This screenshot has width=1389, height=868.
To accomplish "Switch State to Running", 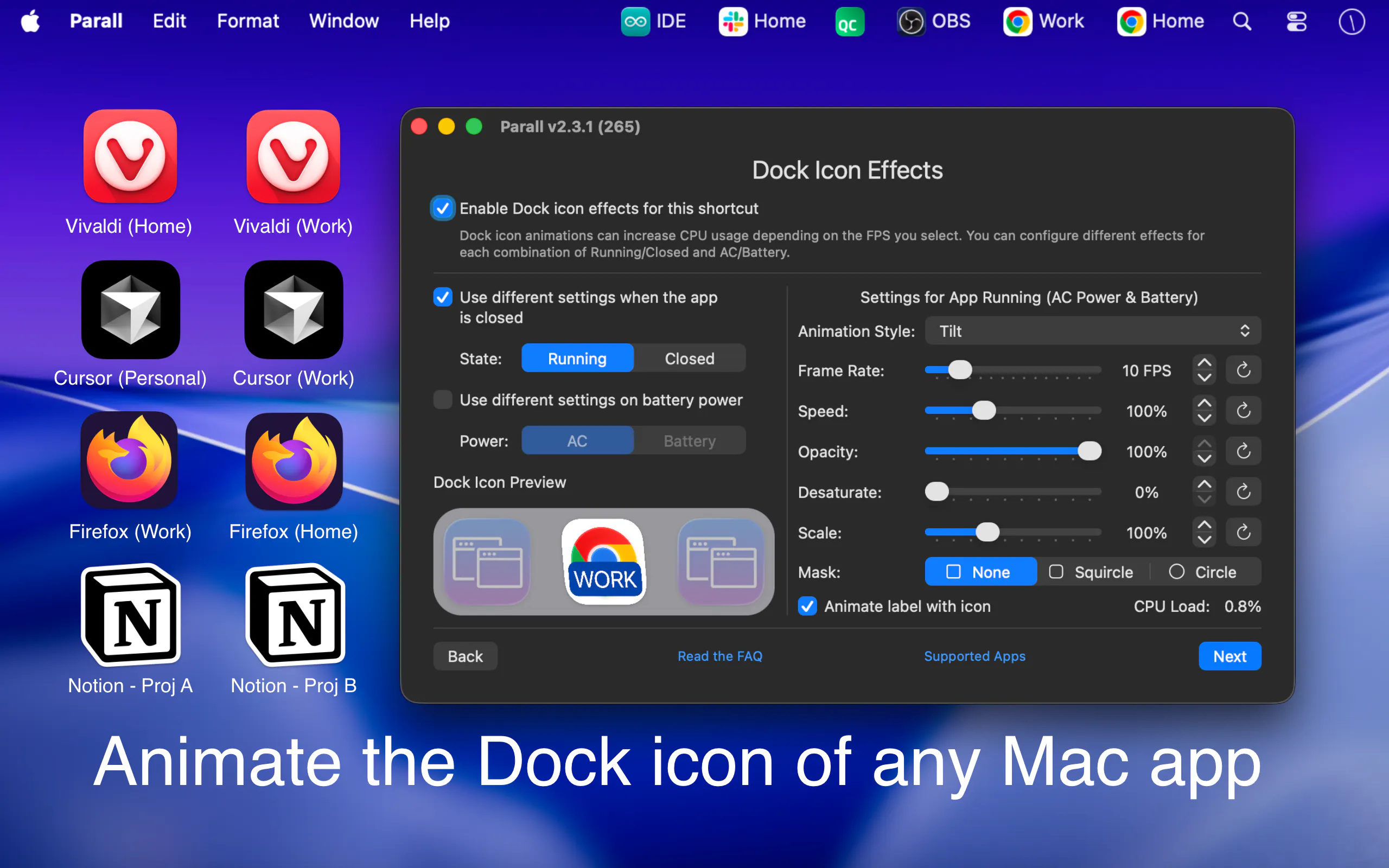I will coord(577,358).
